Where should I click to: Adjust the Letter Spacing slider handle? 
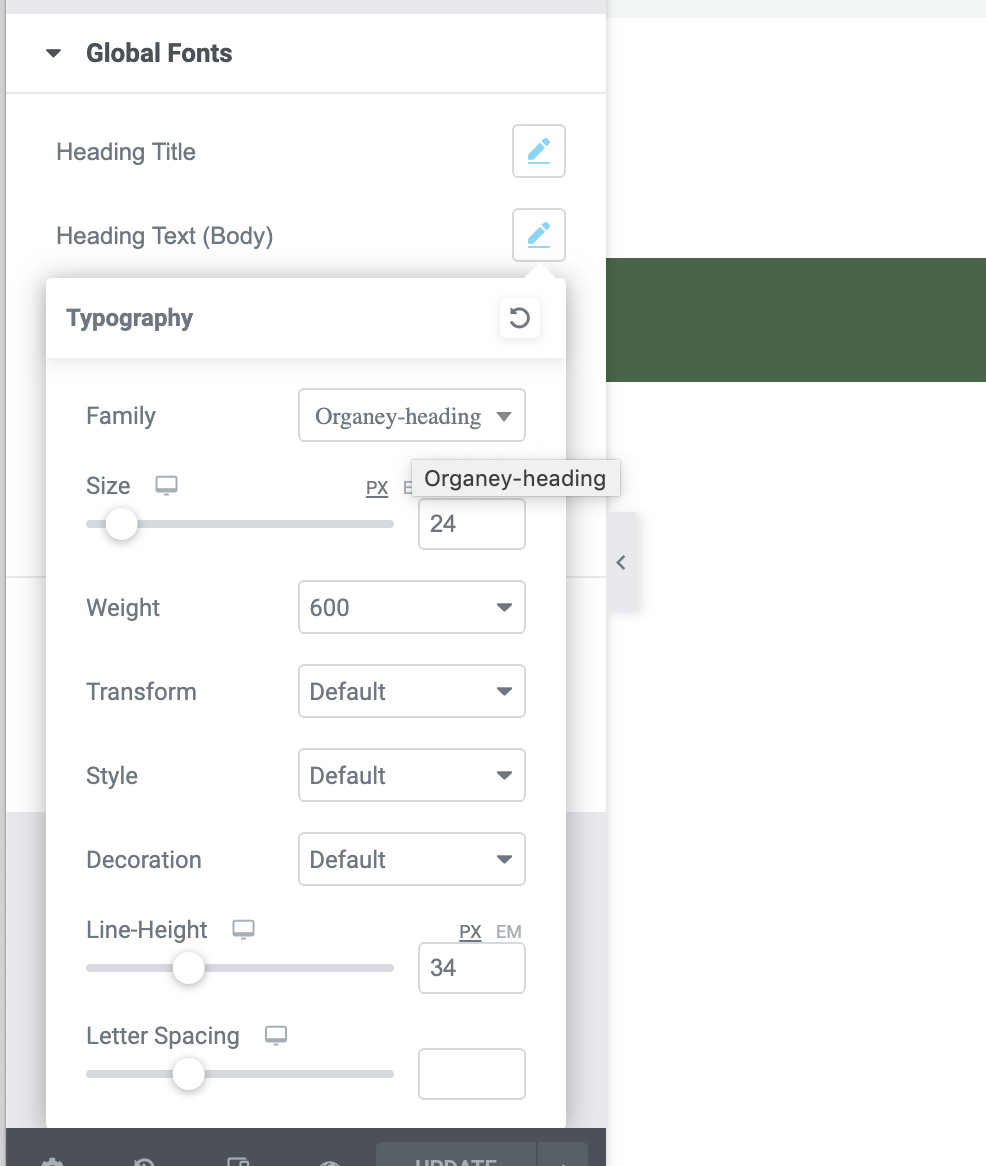point(188,1075)
